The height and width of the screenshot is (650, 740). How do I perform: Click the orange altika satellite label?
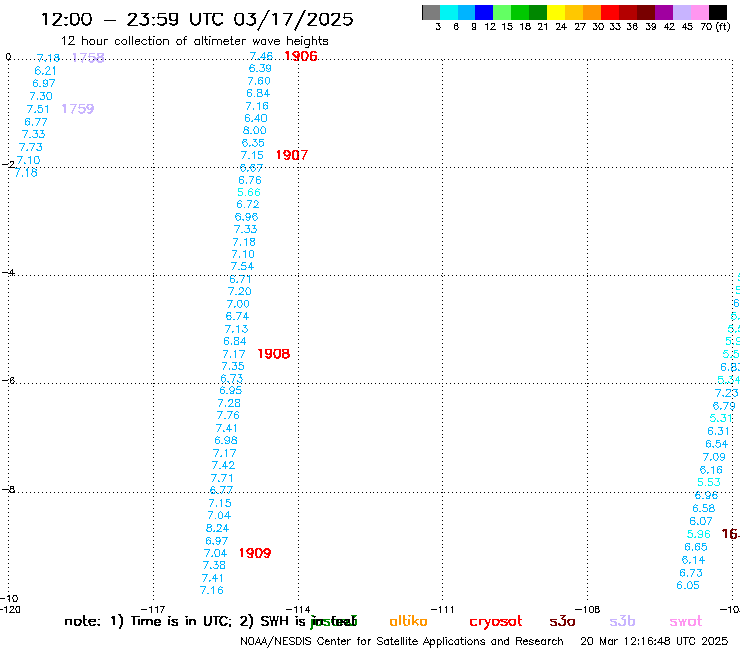[408, 621]
